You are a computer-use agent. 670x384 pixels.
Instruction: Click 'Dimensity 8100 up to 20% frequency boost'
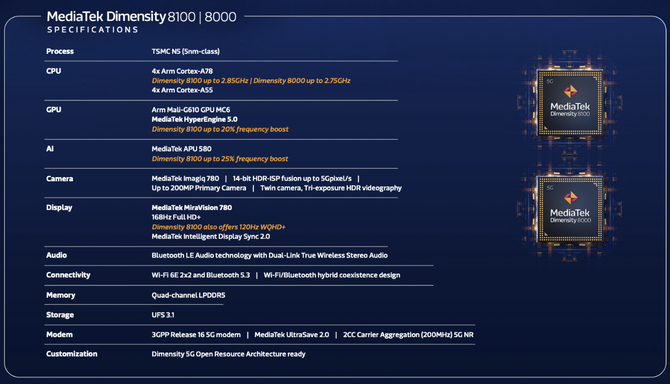(220, 129)
